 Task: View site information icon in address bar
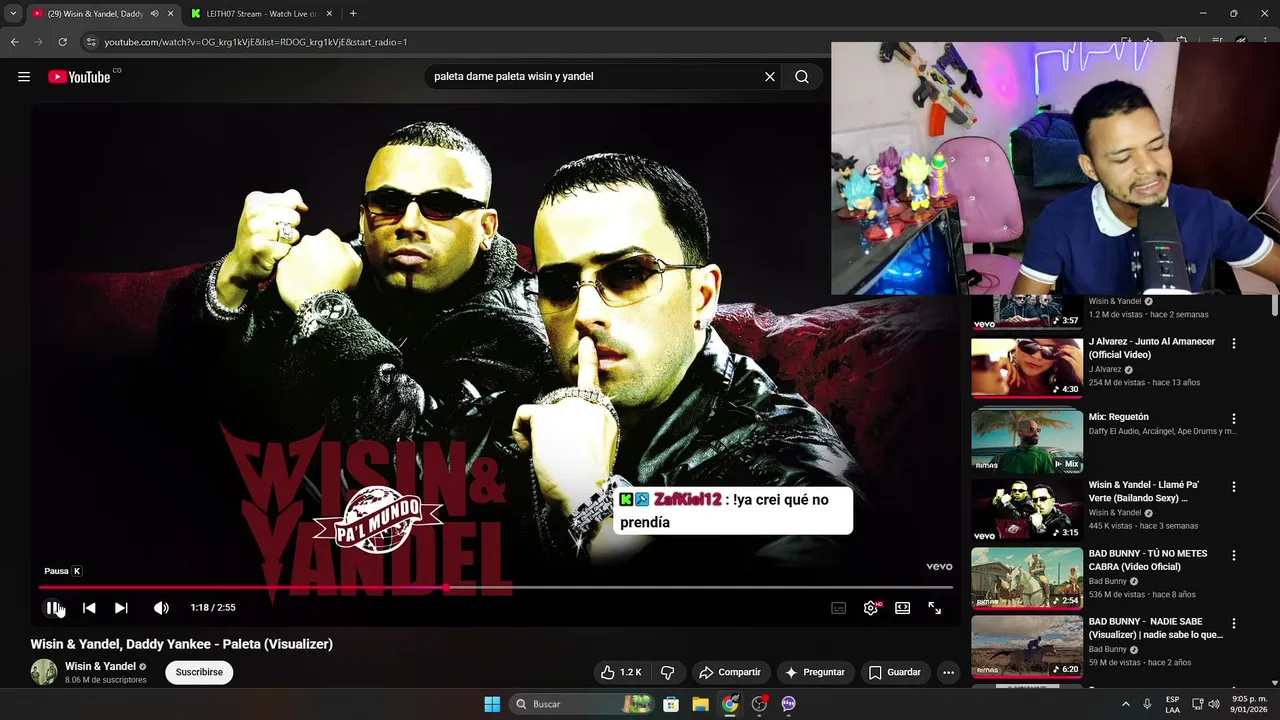tap(91, 42)
